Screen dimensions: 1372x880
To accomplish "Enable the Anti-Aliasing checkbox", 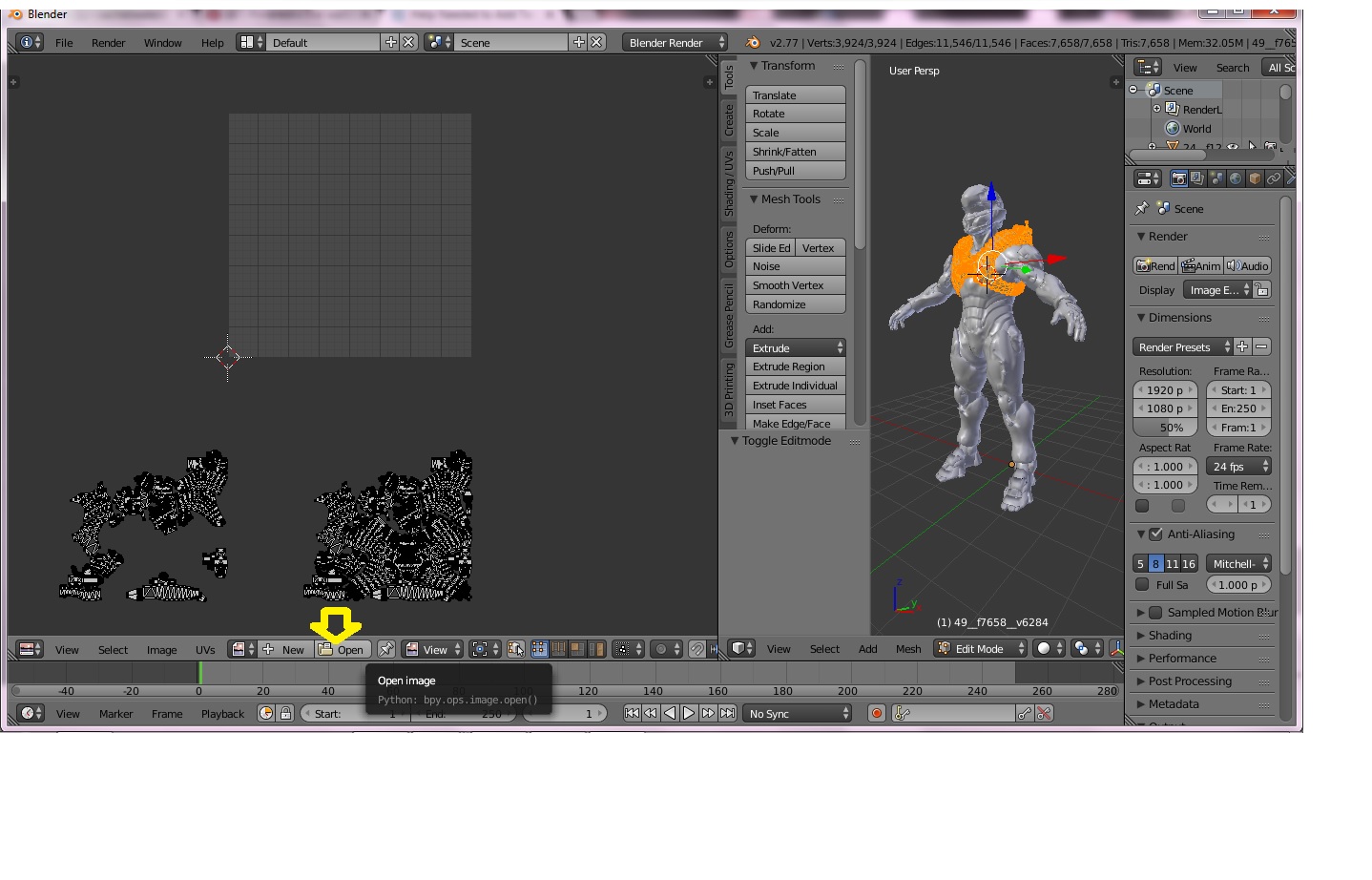I will coord(1155,534).
